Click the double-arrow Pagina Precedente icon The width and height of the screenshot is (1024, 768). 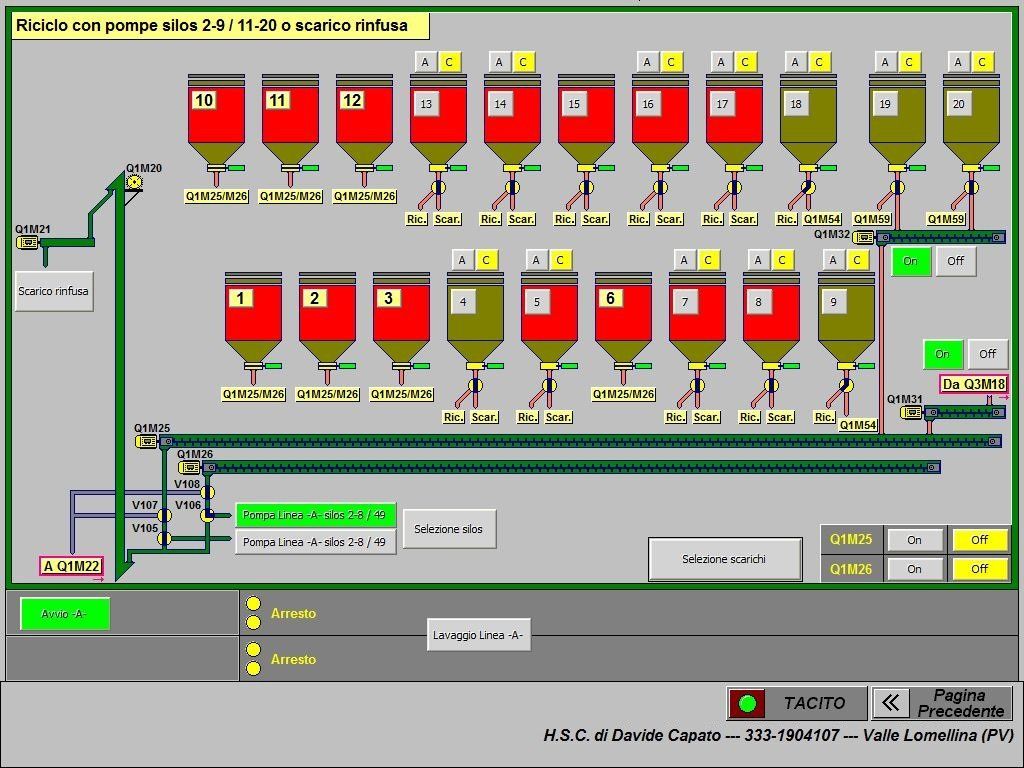(x=889, y=703)
